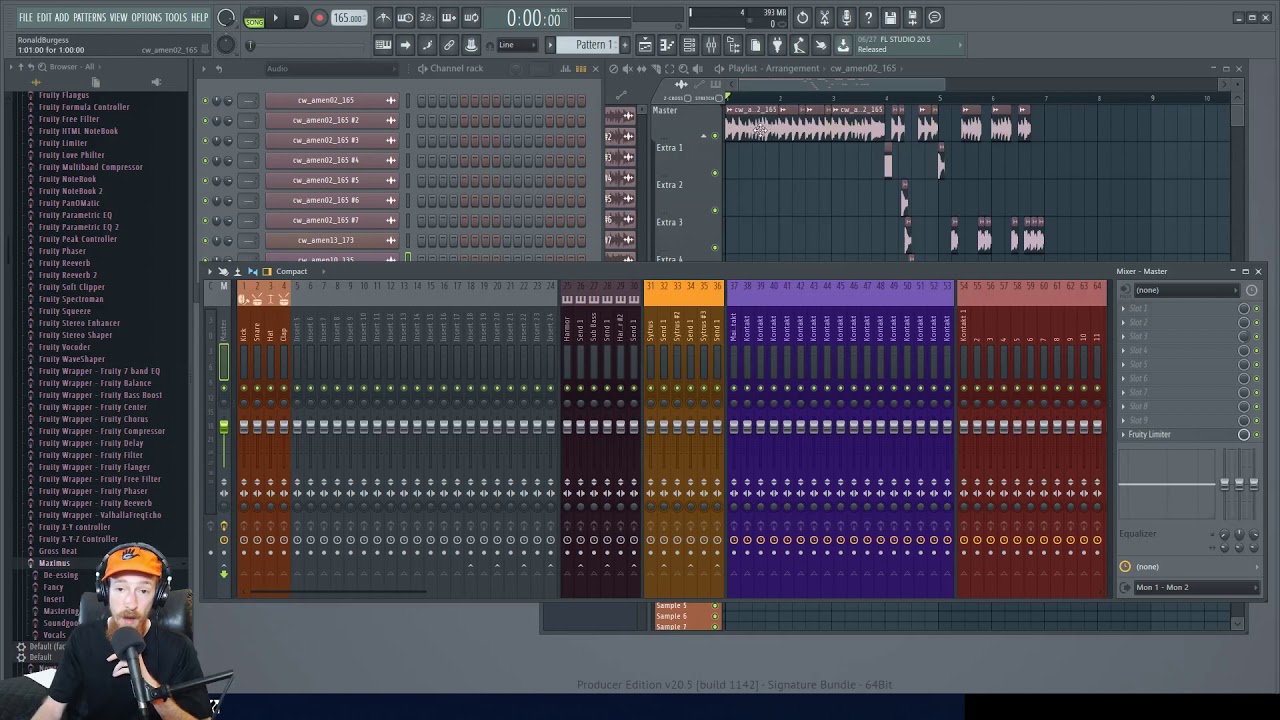
Task: Mute the cw_amen02_165 #2 channel green light
Action: pos(205,120)
